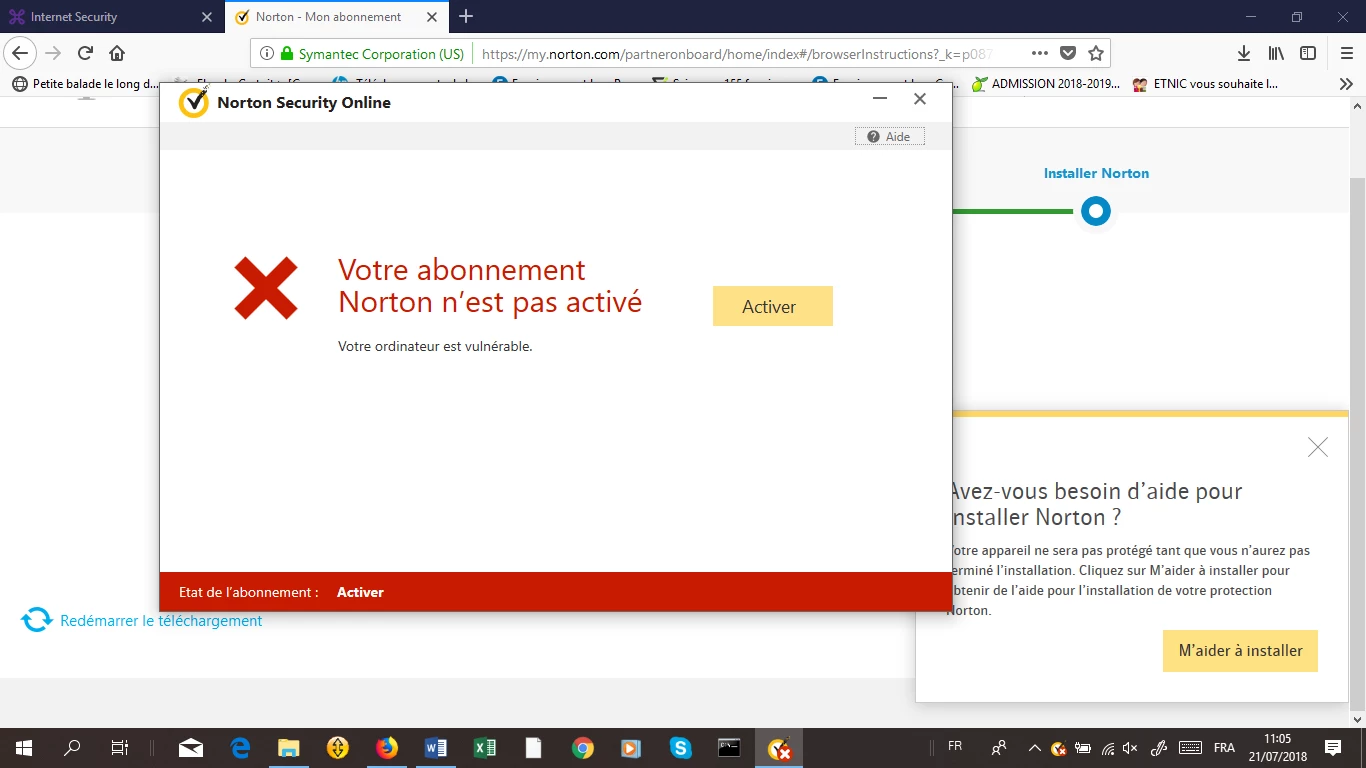The image size is (1366, 768).
Task: Open the Firefox downloads panel
Action: click(1244, 54)
